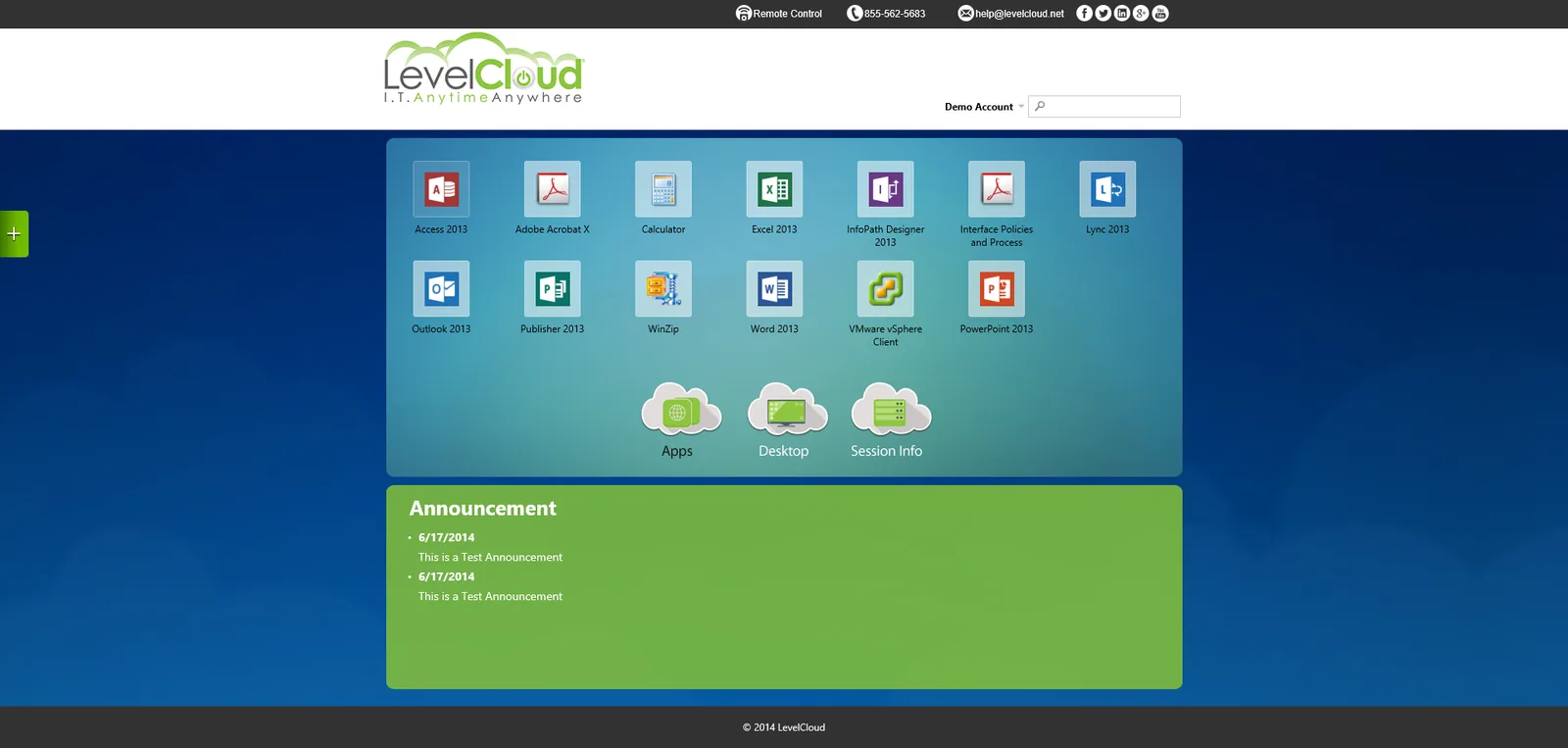1568x748 pixels.
Task: Click the help@levelcloud.net email link
Action: coord(1010,14)
